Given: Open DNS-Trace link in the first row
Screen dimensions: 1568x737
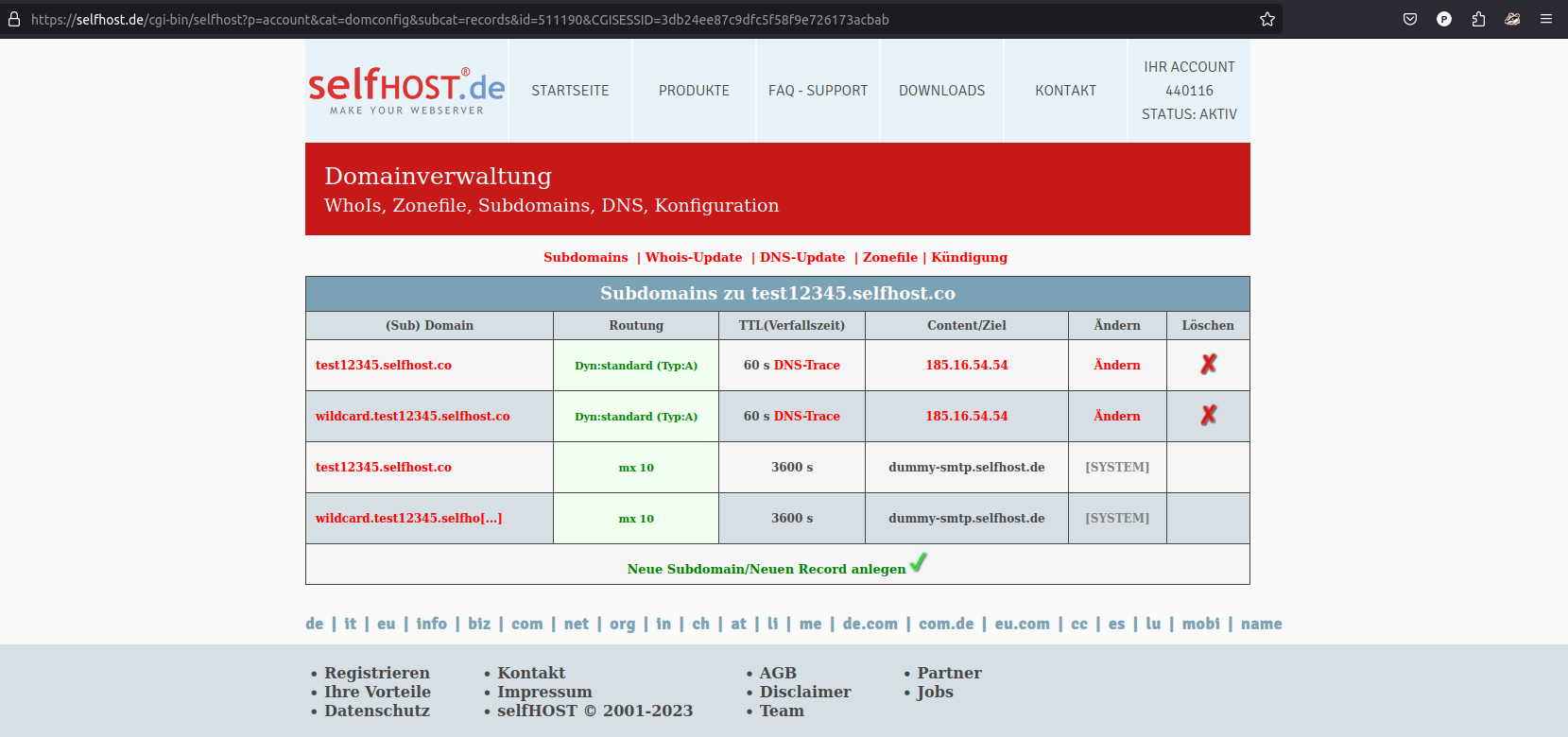Looking at the screenshot, I should coord(806,365).
